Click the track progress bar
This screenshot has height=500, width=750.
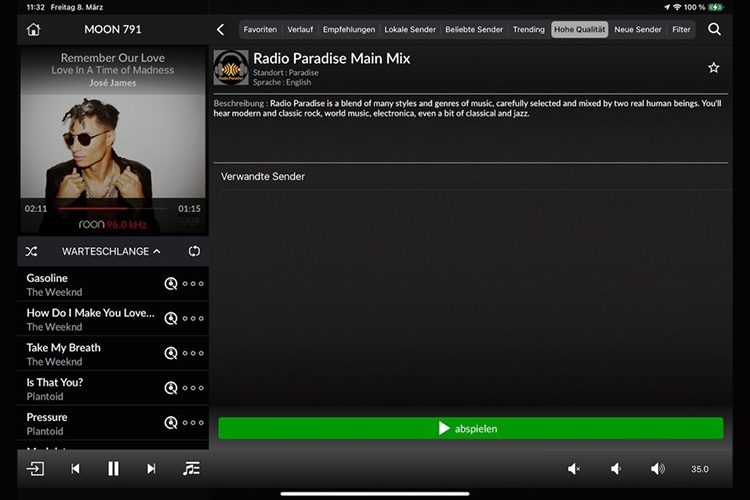click(x=112, y=209)
